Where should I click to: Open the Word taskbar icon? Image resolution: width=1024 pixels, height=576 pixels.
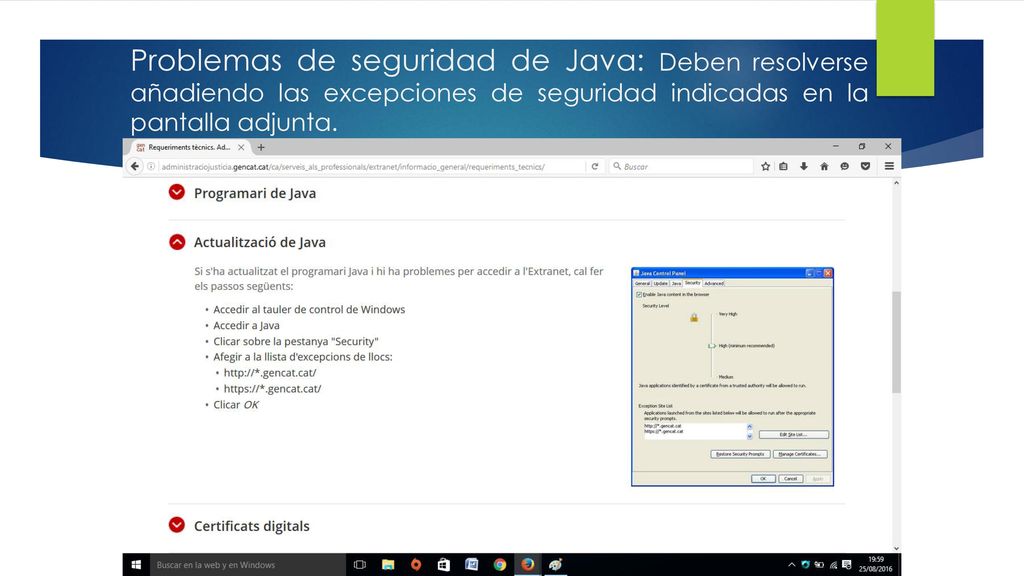tap(472, 565)
